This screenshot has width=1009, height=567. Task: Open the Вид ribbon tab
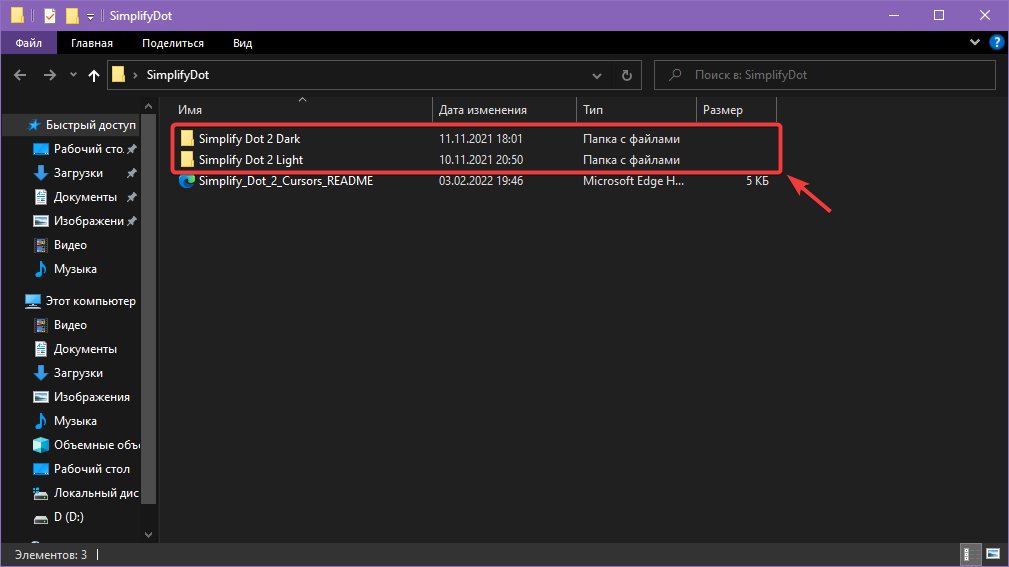243,43
